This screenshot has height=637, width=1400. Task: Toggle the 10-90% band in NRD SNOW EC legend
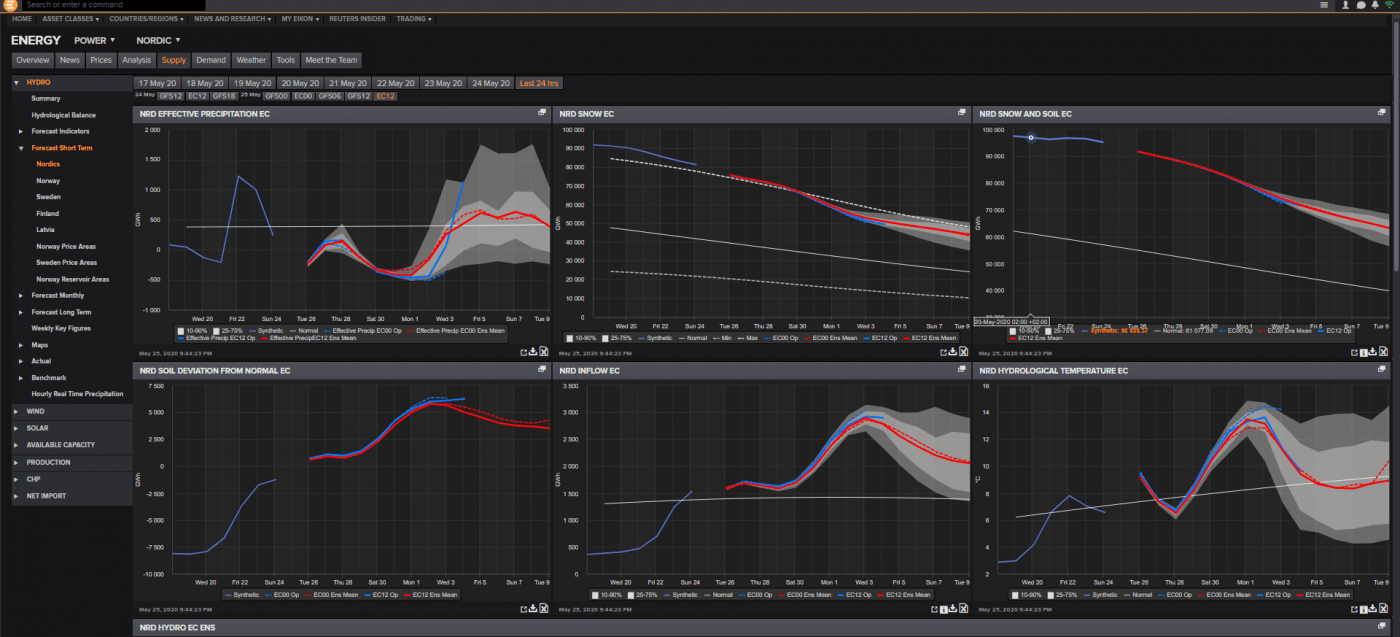pos(580,337)
